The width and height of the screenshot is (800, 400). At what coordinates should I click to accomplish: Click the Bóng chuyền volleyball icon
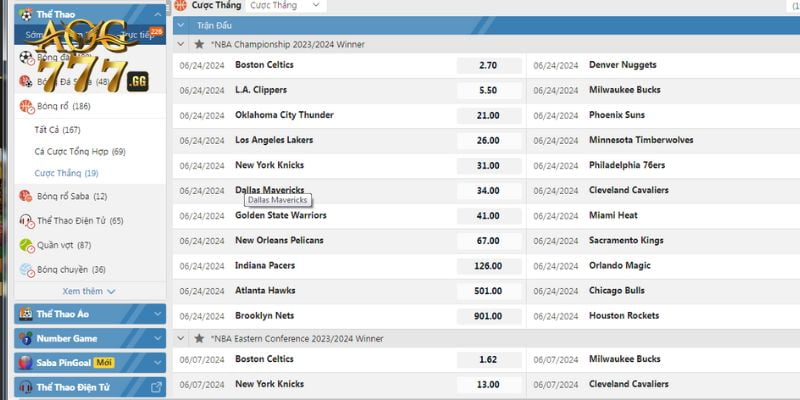click(27, 269)
